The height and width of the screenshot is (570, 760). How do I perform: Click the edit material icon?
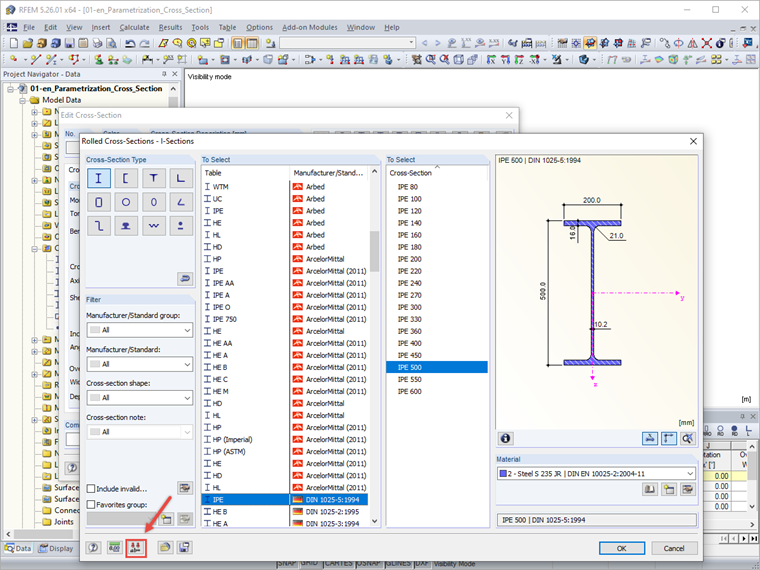tap(687, 489)
